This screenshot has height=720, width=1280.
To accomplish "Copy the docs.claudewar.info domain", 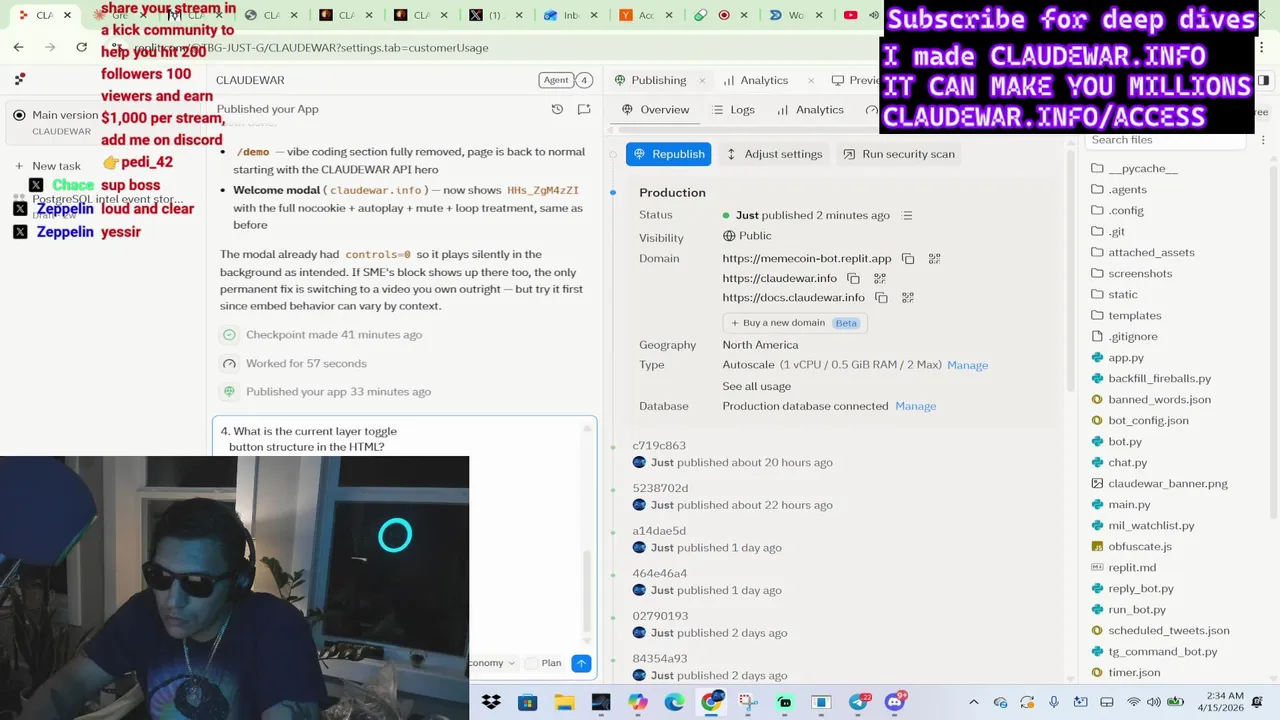I will [x=881, y=298].
